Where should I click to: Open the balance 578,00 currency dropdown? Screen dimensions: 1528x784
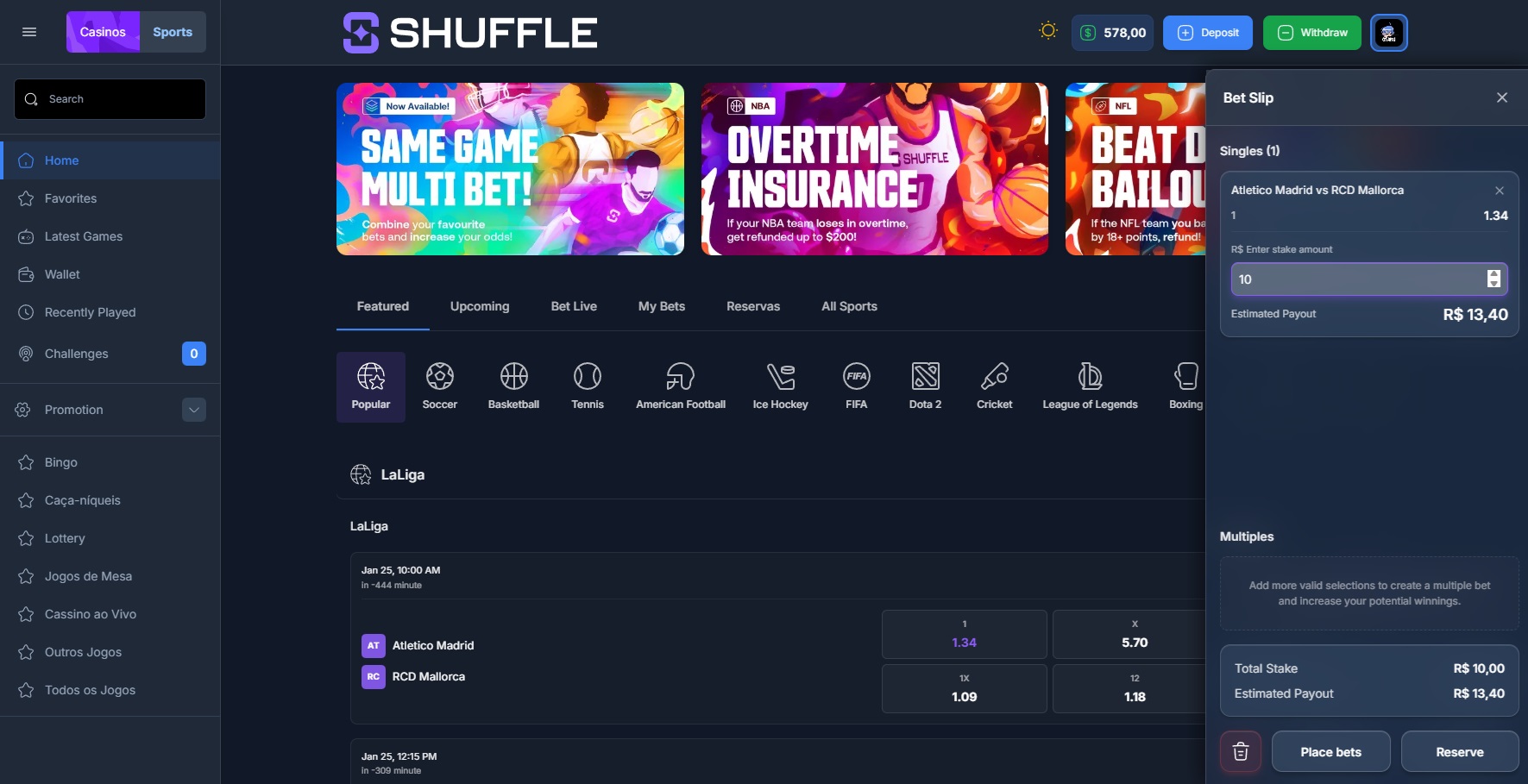click(x=1112, y=33)
